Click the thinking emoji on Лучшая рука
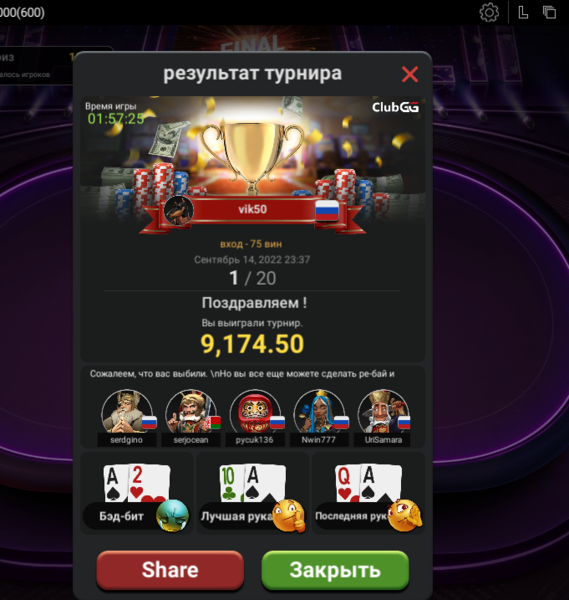569x600 pixels. [289, 515]
